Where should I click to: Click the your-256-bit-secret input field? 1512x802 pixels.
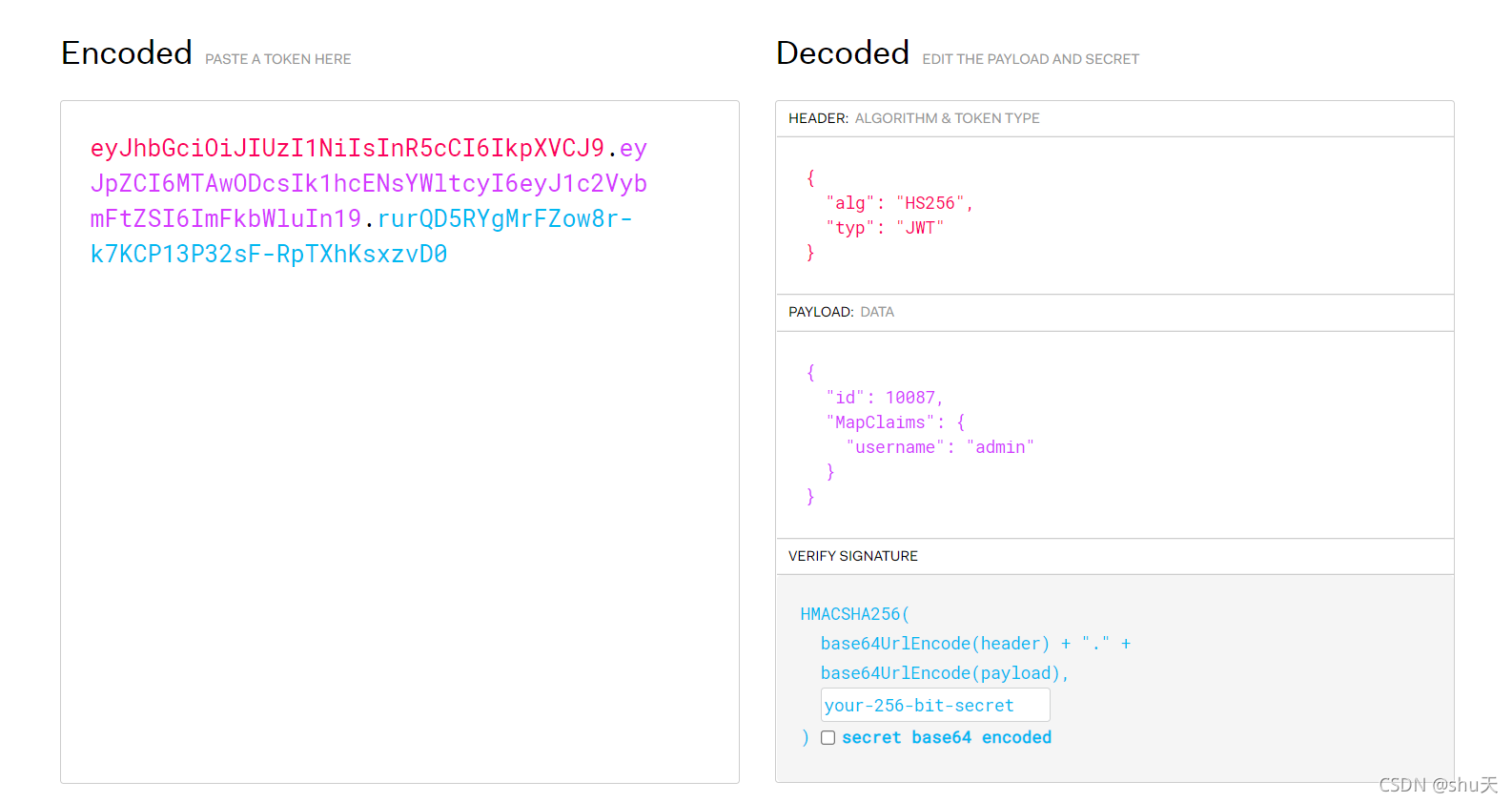click(935, 705)
